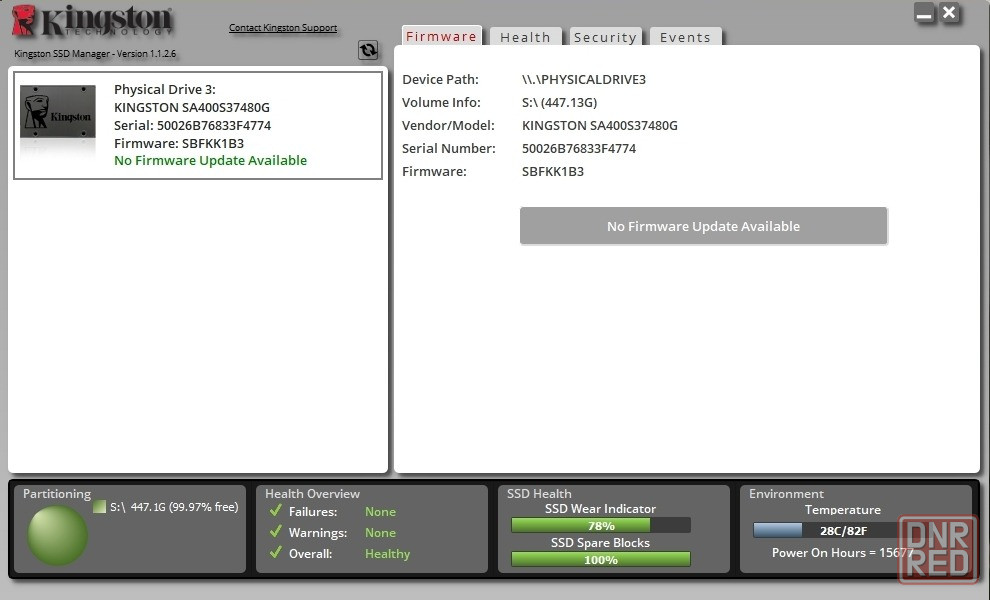990x600 pixels.
Task: Click the Temperature 28C/82F gauge bar
Action: (x=825, y=530)
